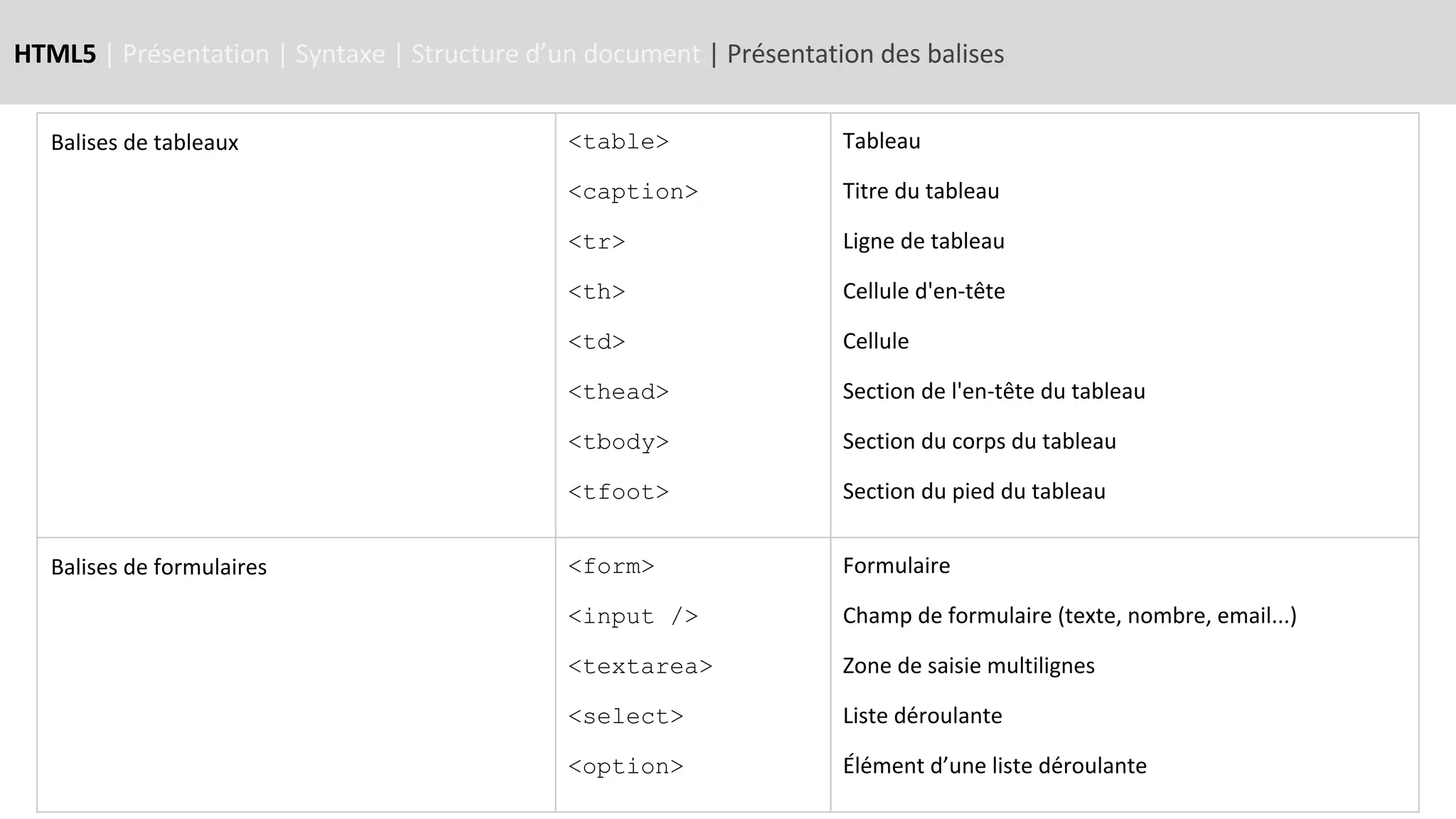Select the Balises de formulaires cell
Image resolution: width=1456 pixels, height=819 pixels.
[x=159, y=567]
